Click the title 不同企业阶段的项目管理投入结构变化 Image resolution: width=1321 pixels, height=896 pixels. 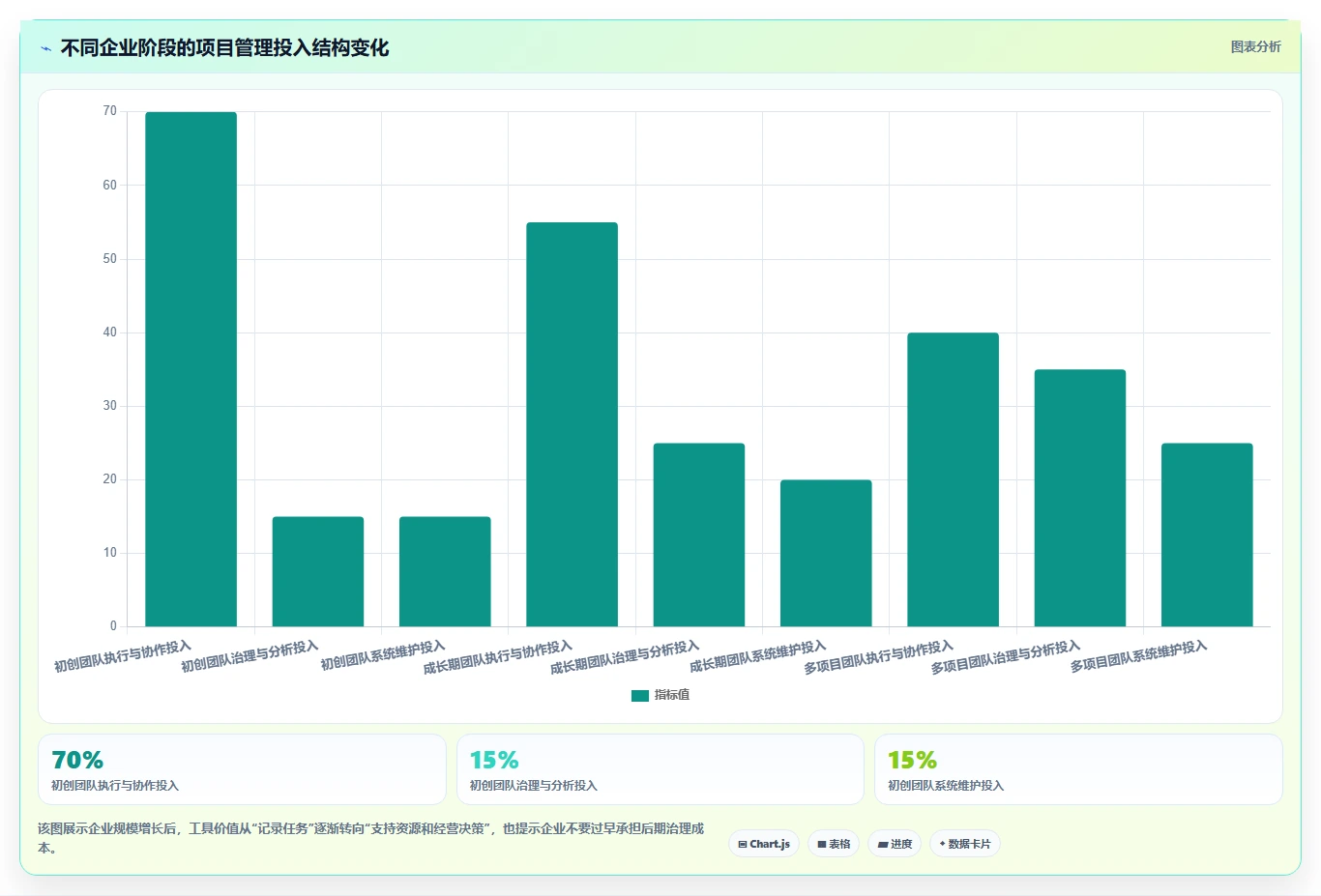[224, 47]
